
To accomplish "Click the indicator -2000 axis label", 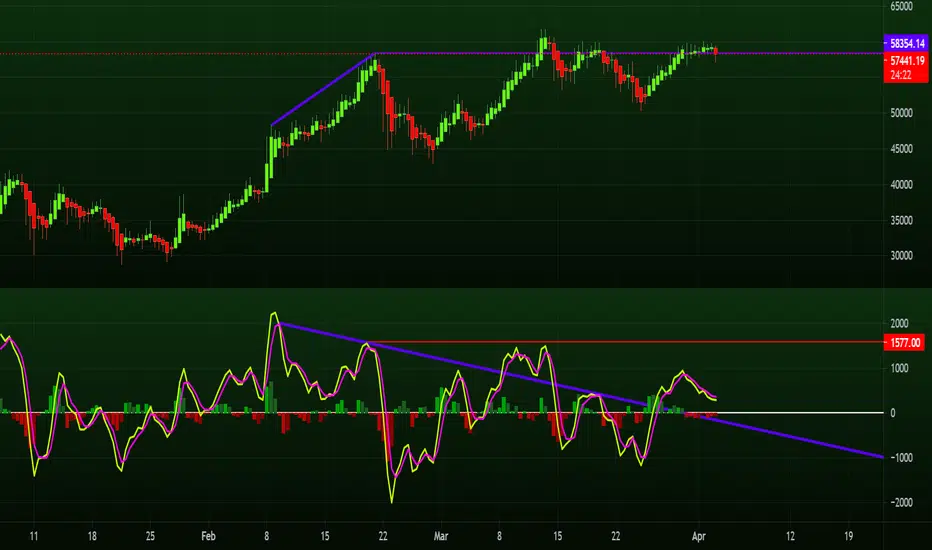I will point(900,502).
